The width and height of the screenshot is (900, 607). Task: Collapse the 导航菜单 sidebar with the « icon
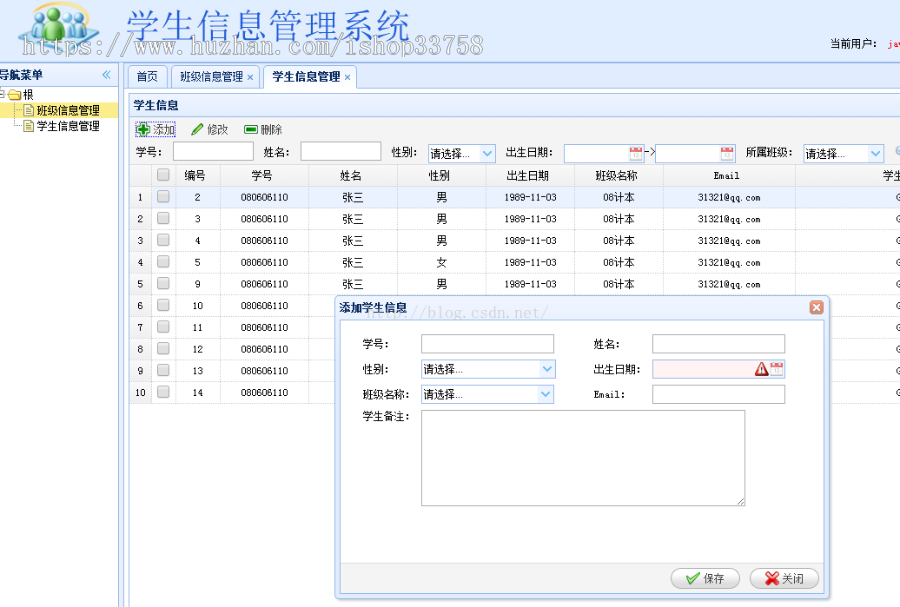coord(107,74)
